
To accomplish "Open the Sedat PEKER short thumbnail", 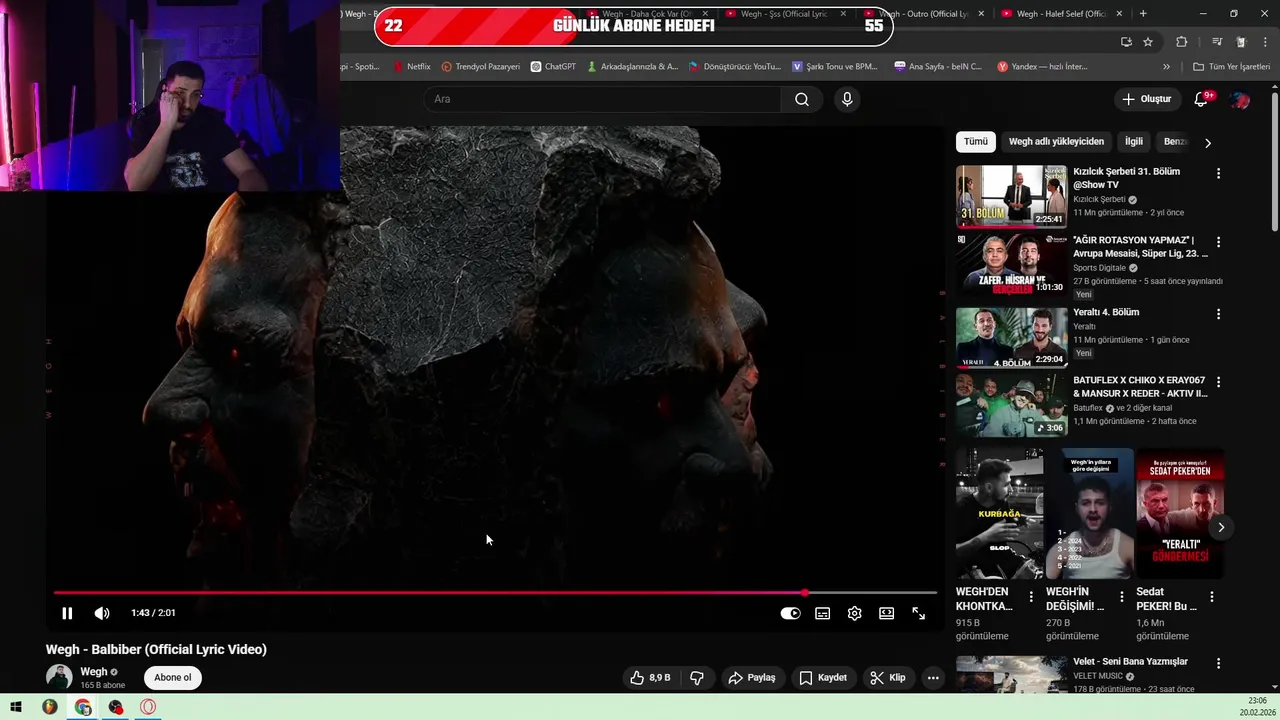I will pyautogui.click(x=1180, y=513).
